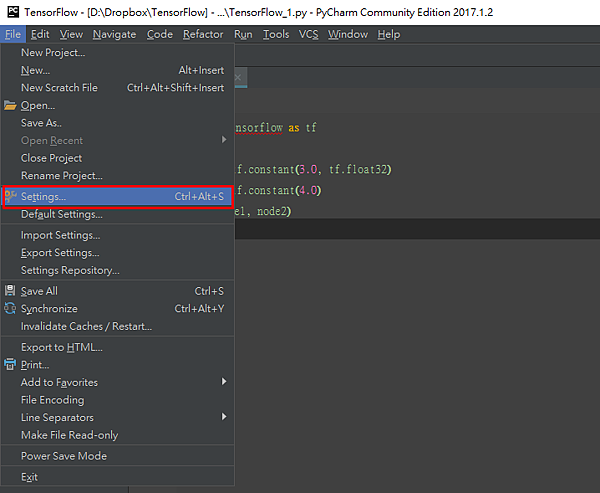The height and width of the screenshot is (493, 600).
Task: Choose File Encoding
Action: (117, 400)
